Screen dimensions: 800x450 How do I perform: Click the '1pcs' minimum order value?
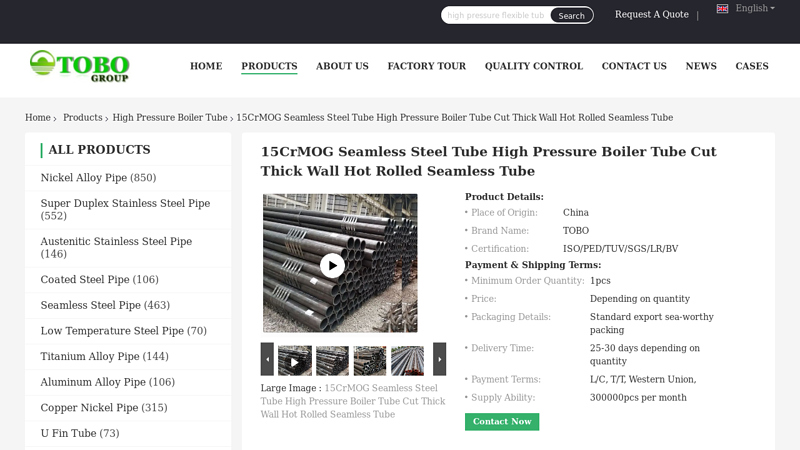[600, 281]
